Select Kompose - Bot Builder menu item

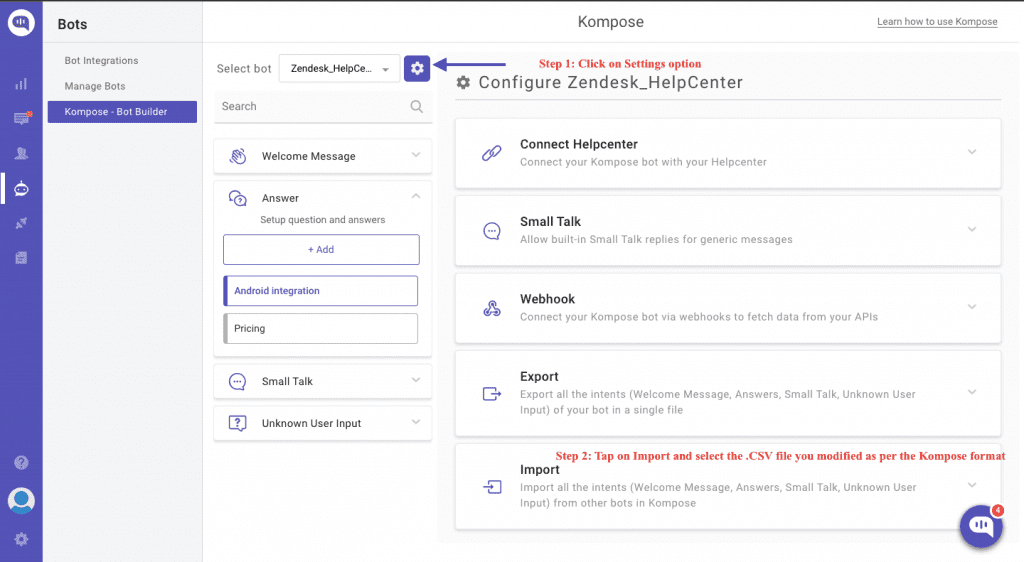coord(122,112)
